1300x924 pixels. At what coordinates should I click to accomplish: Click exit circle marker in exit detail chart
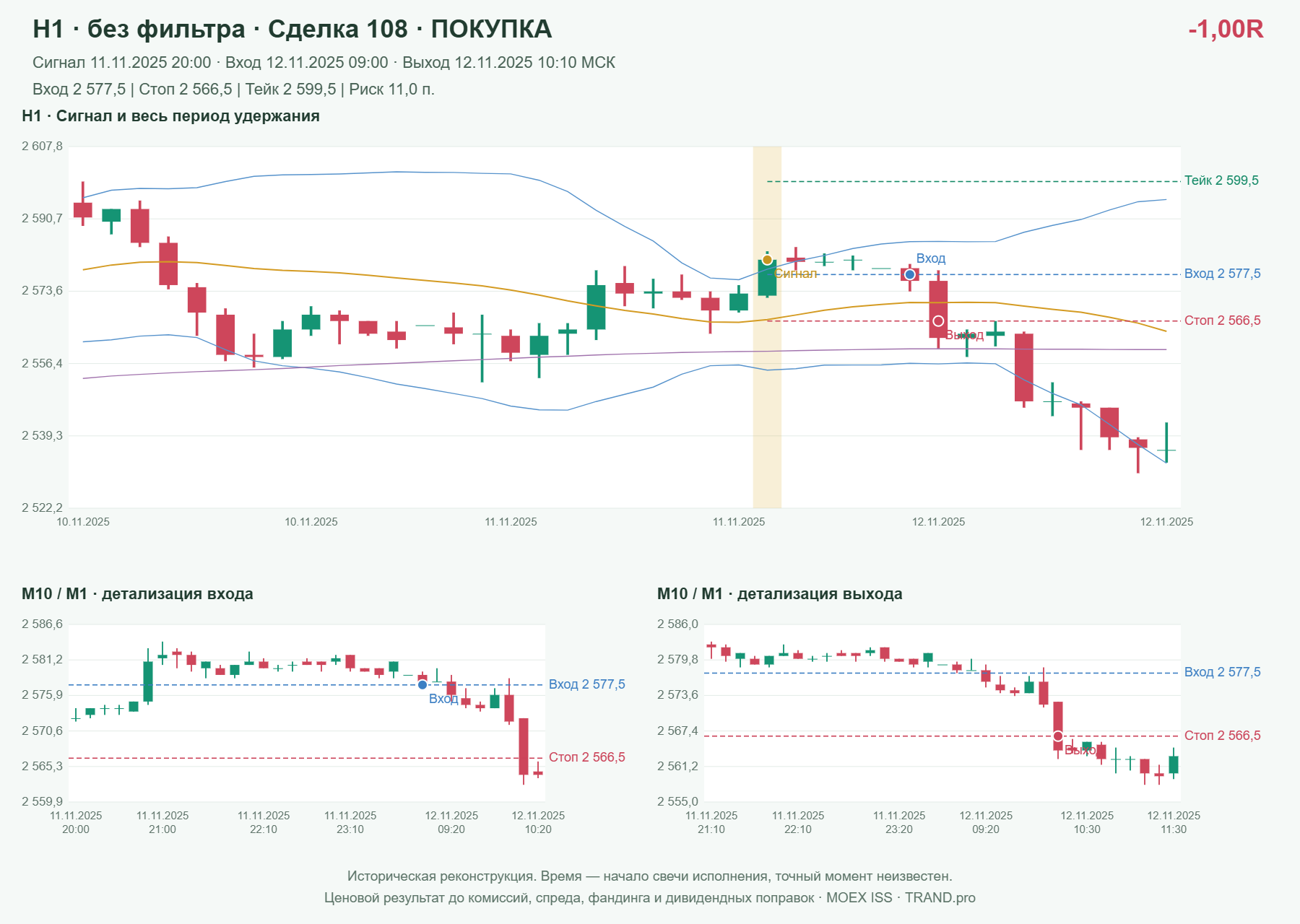1058,736
